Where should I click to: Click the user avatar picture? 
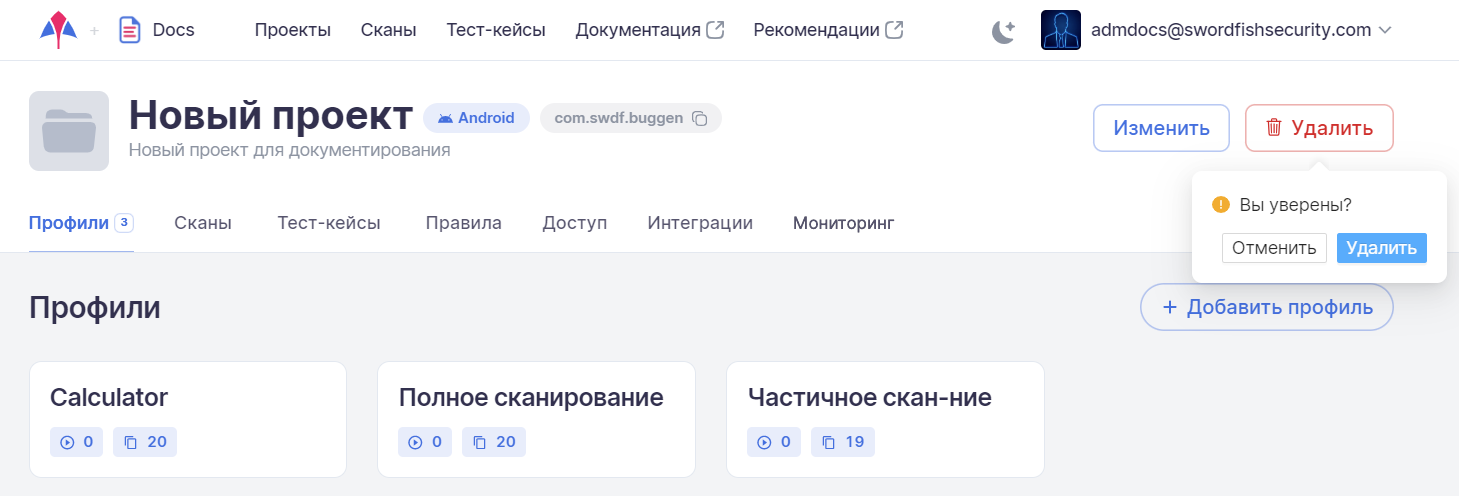[1060, 30]
